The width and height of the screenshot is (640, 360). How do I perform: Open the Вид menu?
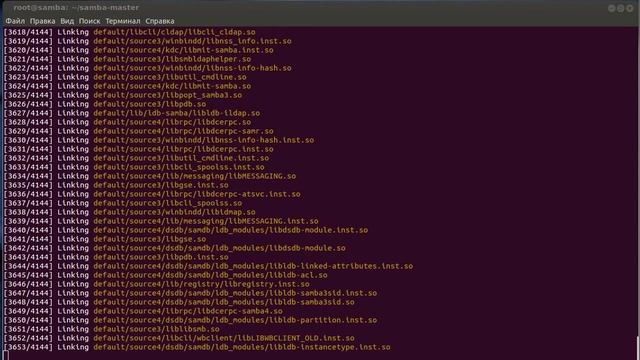(67, 21)
